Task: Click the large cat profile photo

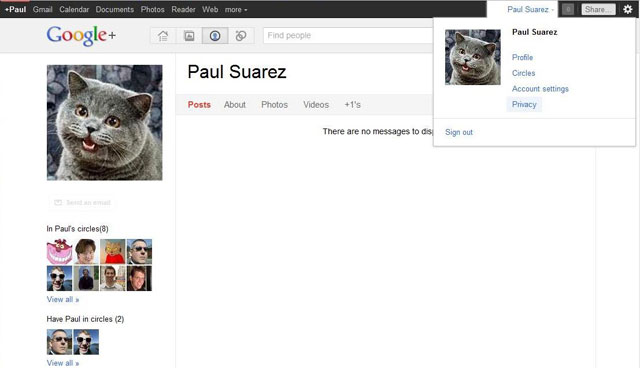Action: click(x=104, y=122)
